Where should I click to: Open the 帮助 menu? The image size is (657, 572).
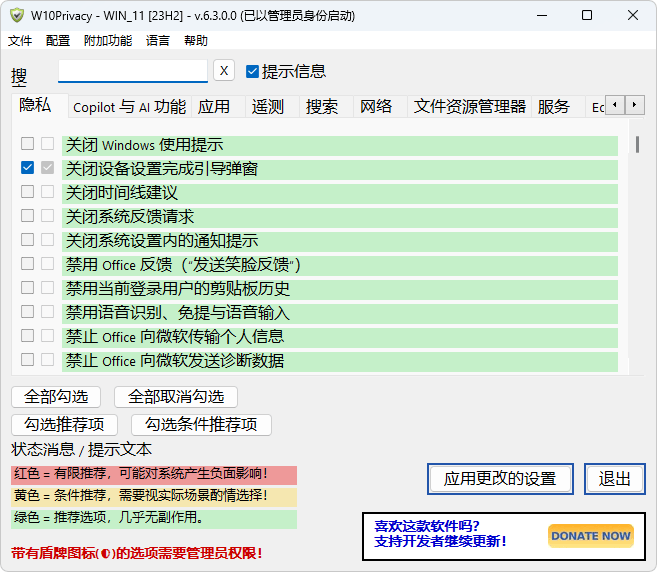click(x=196, y=41)
